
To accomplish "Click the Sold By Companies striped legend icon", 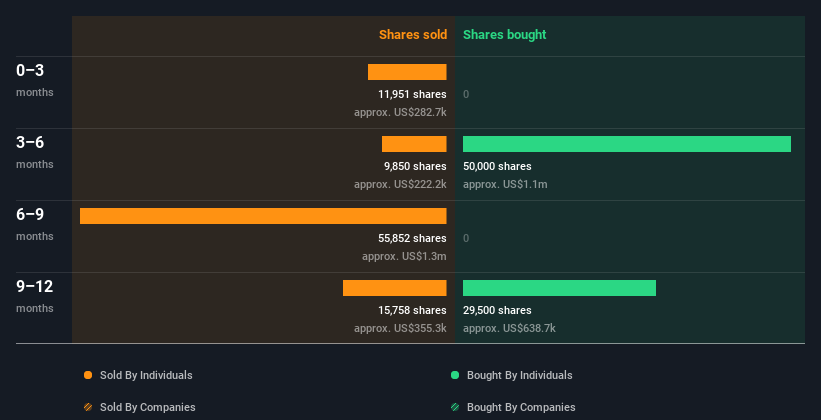I will point(88,407).
